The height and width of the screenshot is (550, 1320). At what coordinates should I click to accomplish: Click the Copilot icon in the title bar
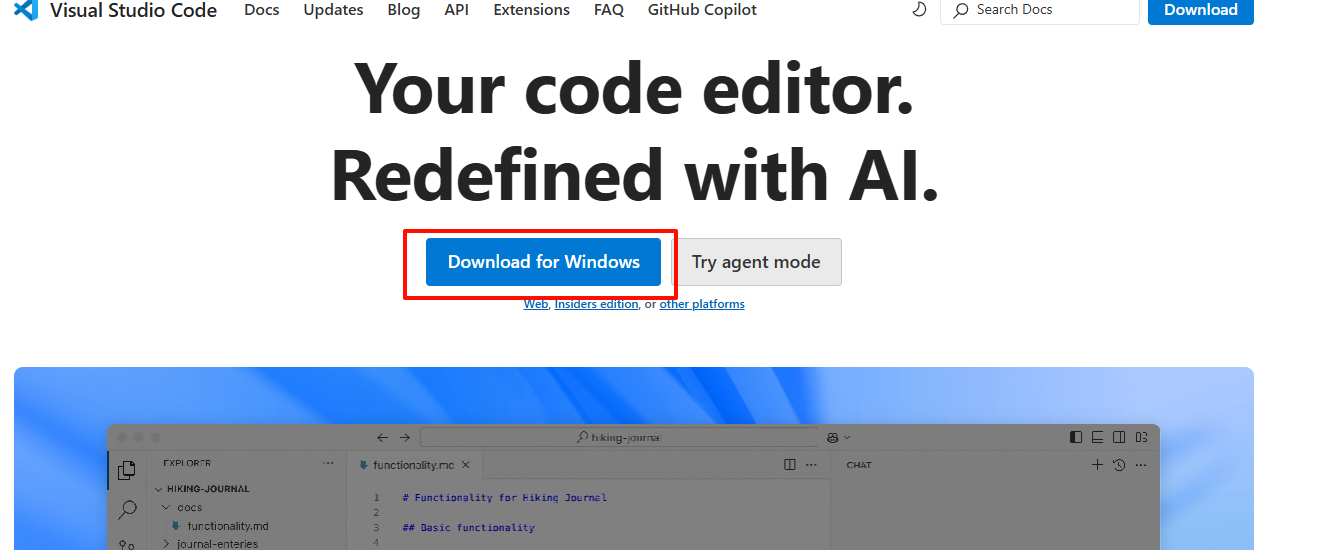[x=833, y=437]
